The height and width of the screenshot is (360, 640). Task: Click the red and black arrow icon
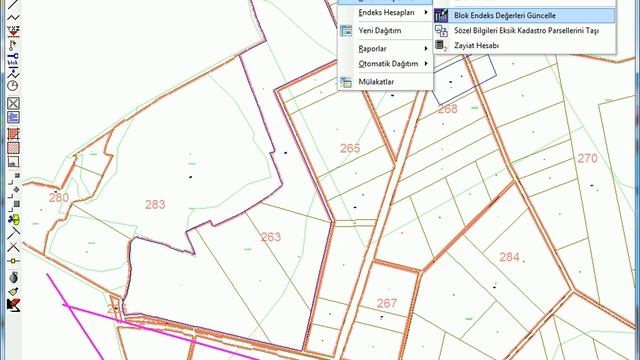tap(13, 305)
